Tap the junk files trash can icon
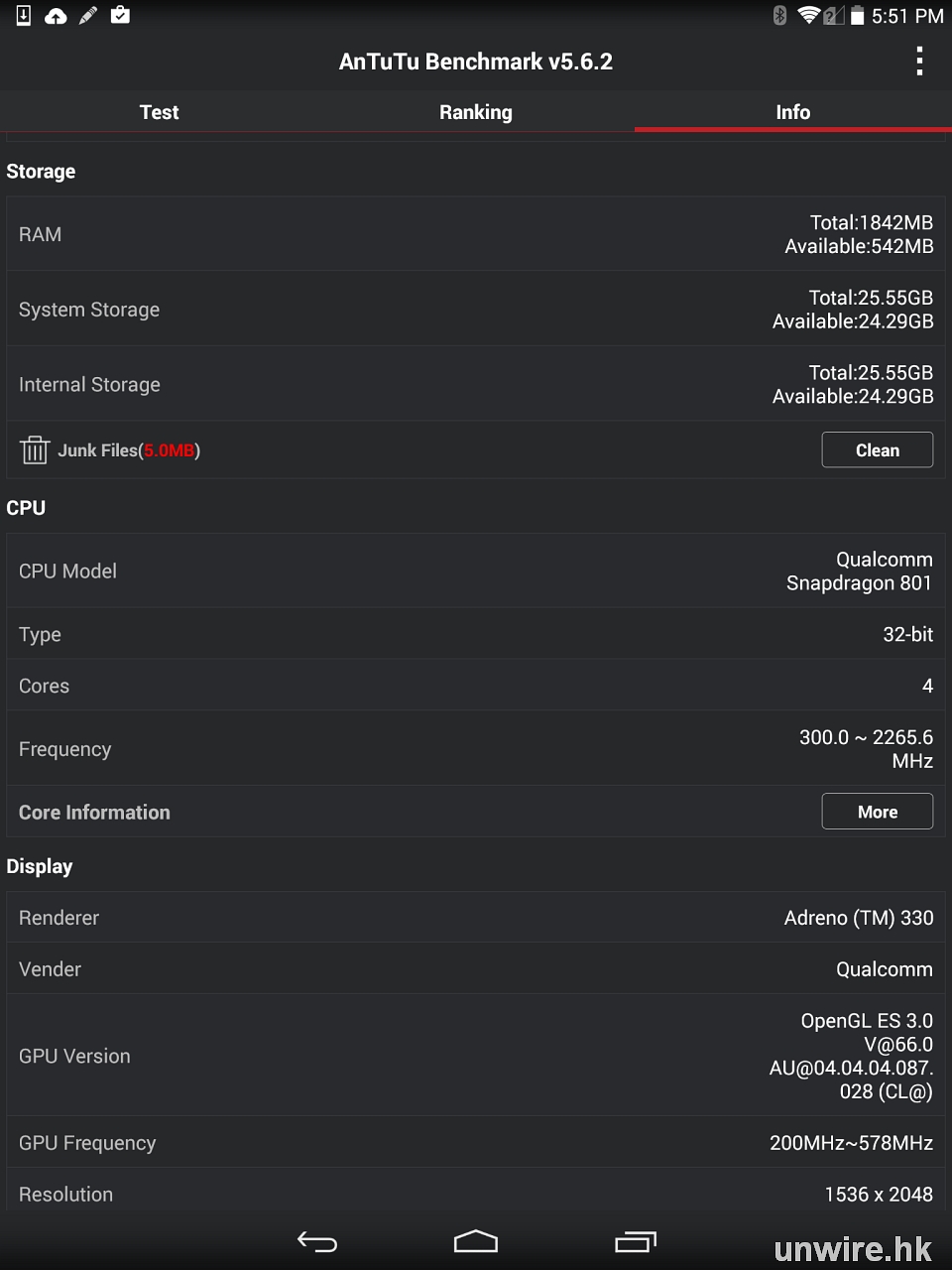952x1270 pixels. [x=35, y=449]
